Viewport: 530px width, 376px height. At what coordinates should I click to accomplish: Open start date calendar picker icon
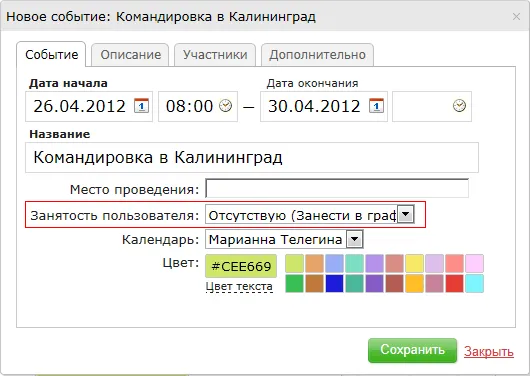click(141, 105)
